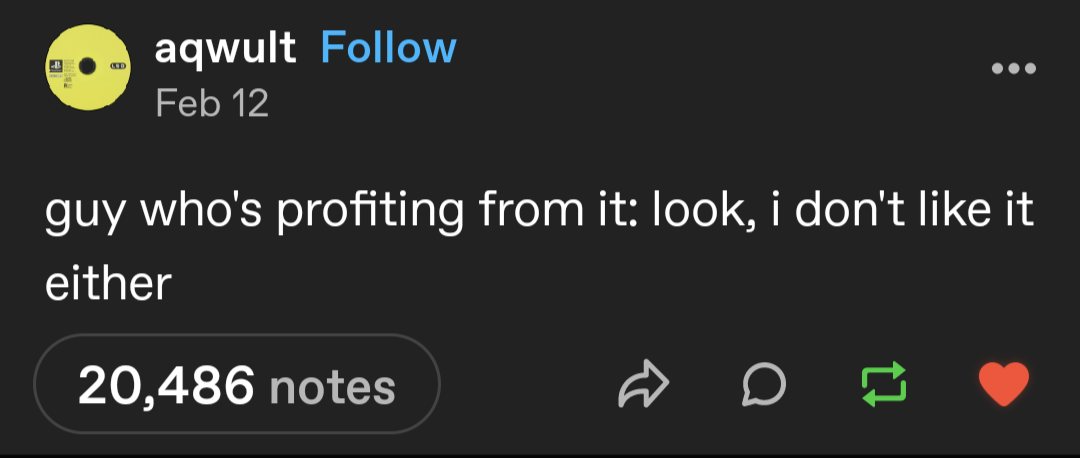The width and height of the screenshot is (1080, 458).
Task: Click the red heart like icon
Action: [x=1002, y=385]
